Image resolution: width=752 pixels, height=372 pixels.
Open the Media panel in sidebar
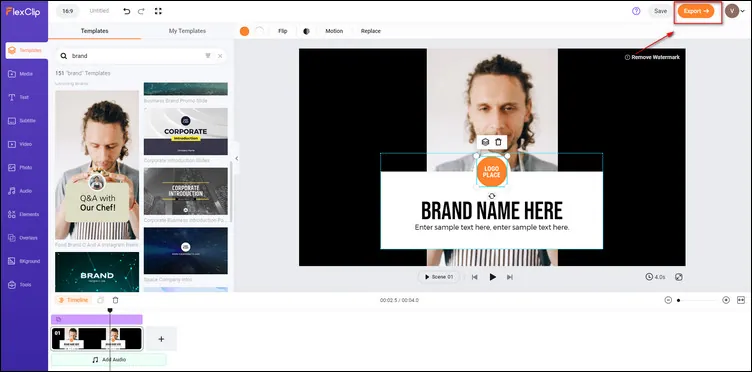(21, 74)
